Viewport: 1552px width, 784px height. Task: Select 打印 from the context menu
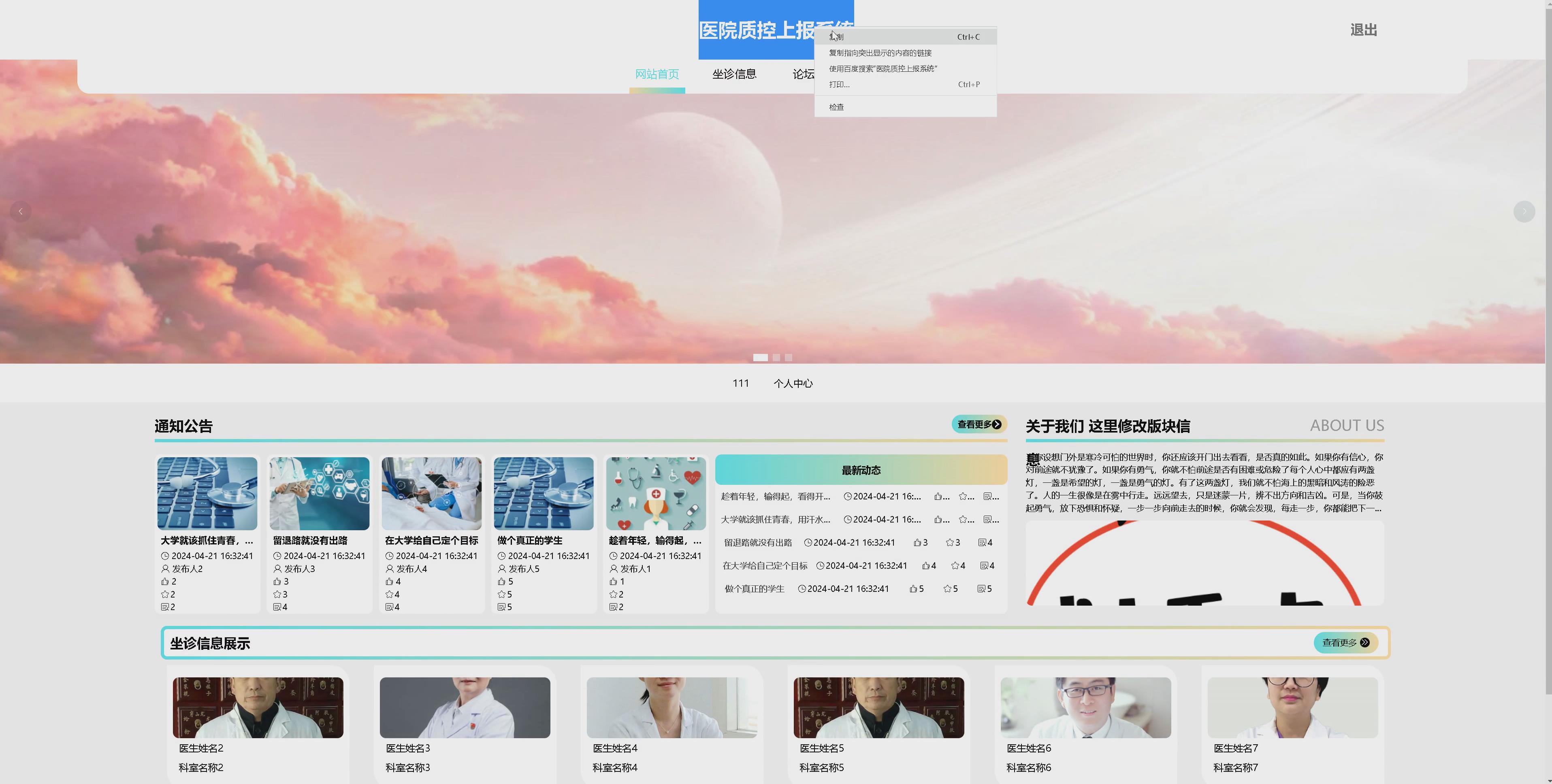[x=839, y=84]
